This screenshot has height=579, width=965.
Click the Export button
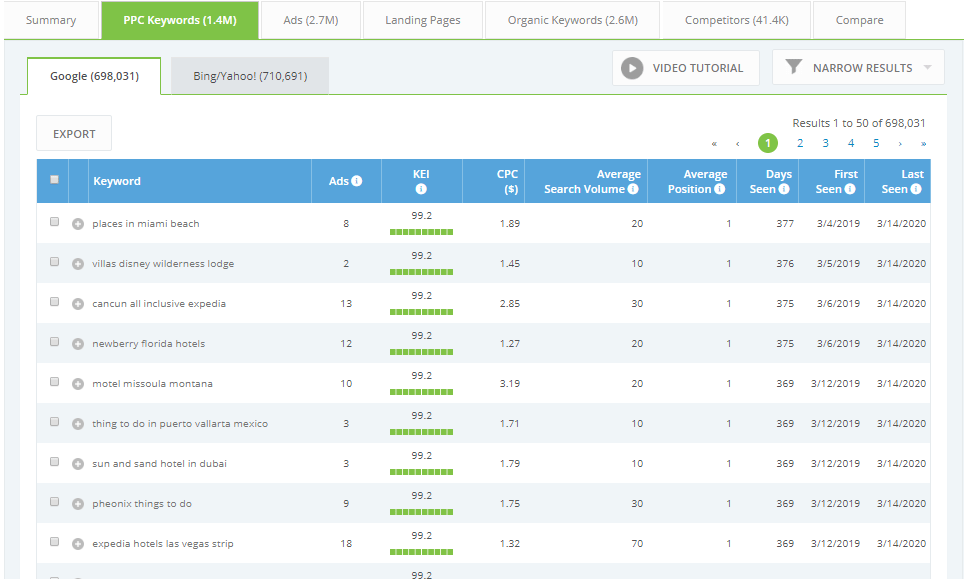pyautogui.click(x=74, y=134)
